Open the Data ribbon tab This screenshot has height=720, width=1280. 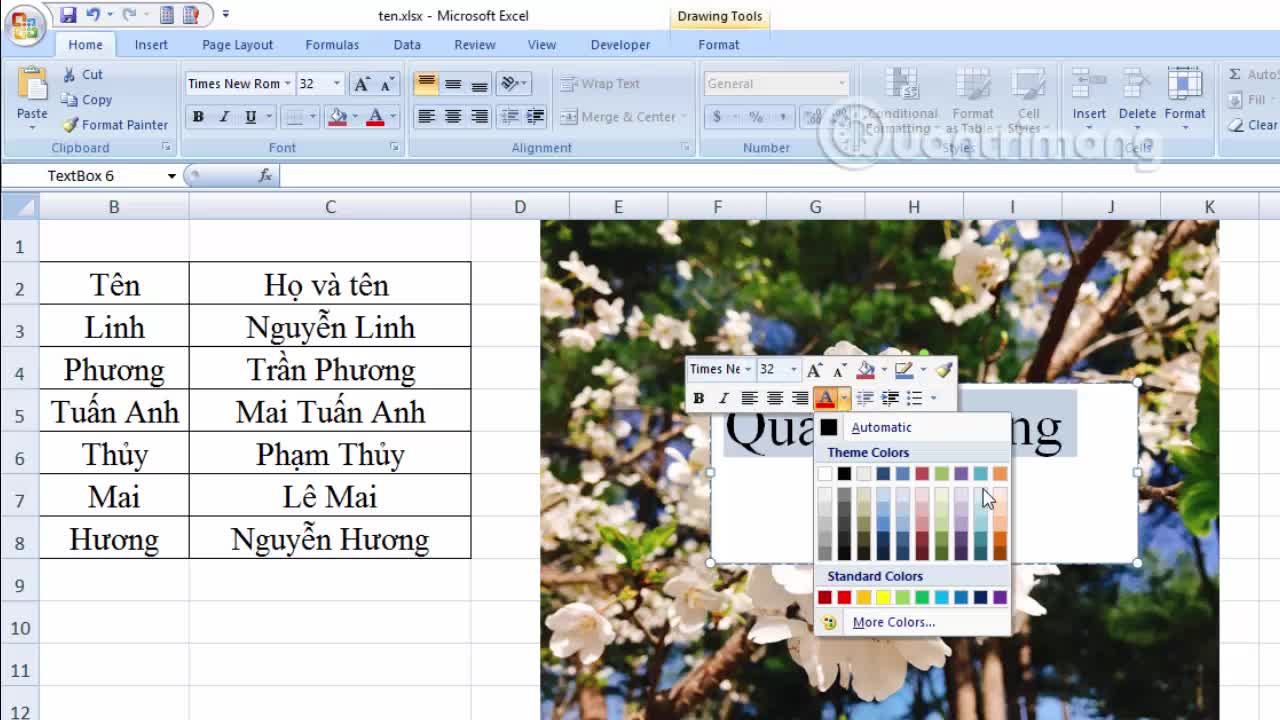(407, 45)
